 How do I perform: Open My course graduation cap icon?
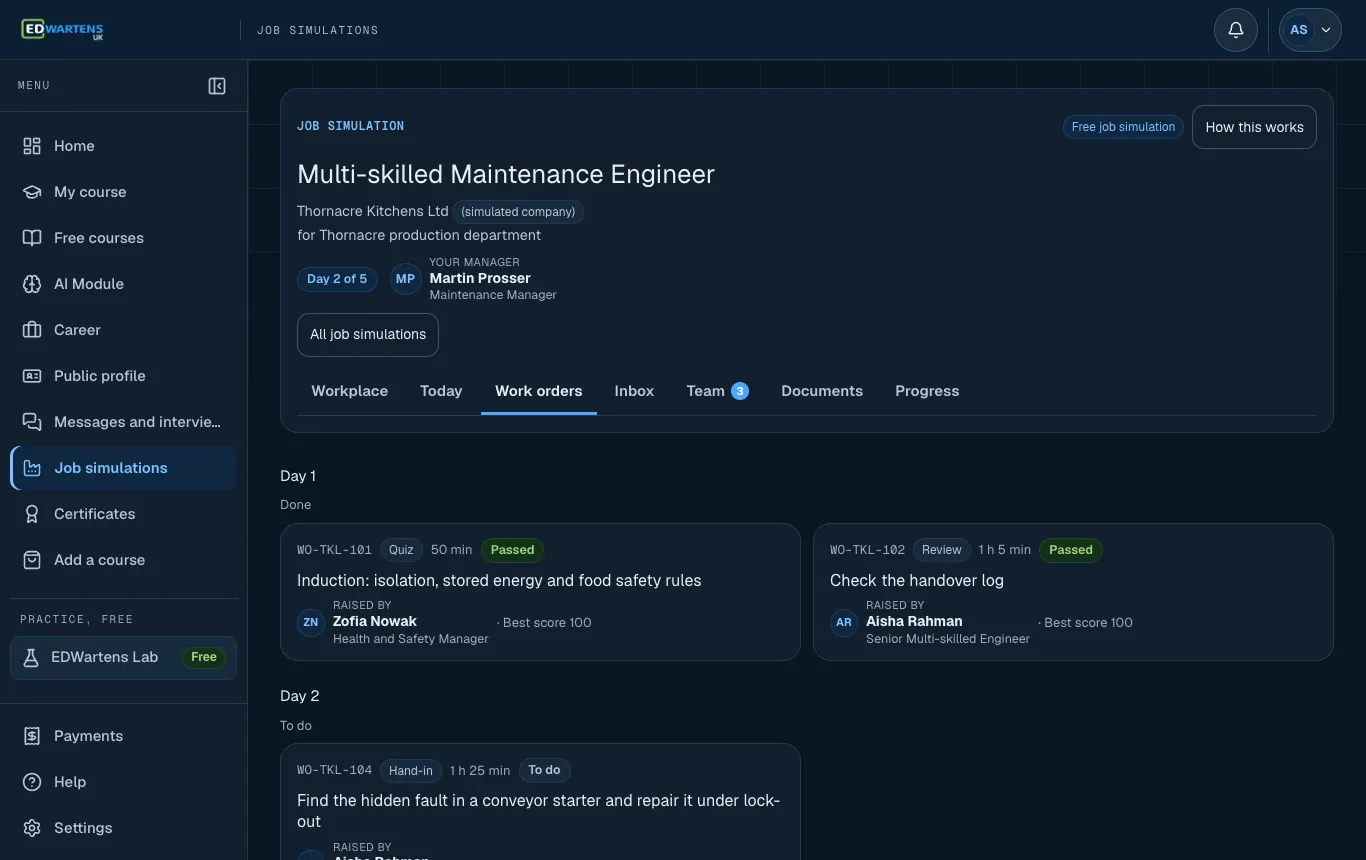coord(32,192)
